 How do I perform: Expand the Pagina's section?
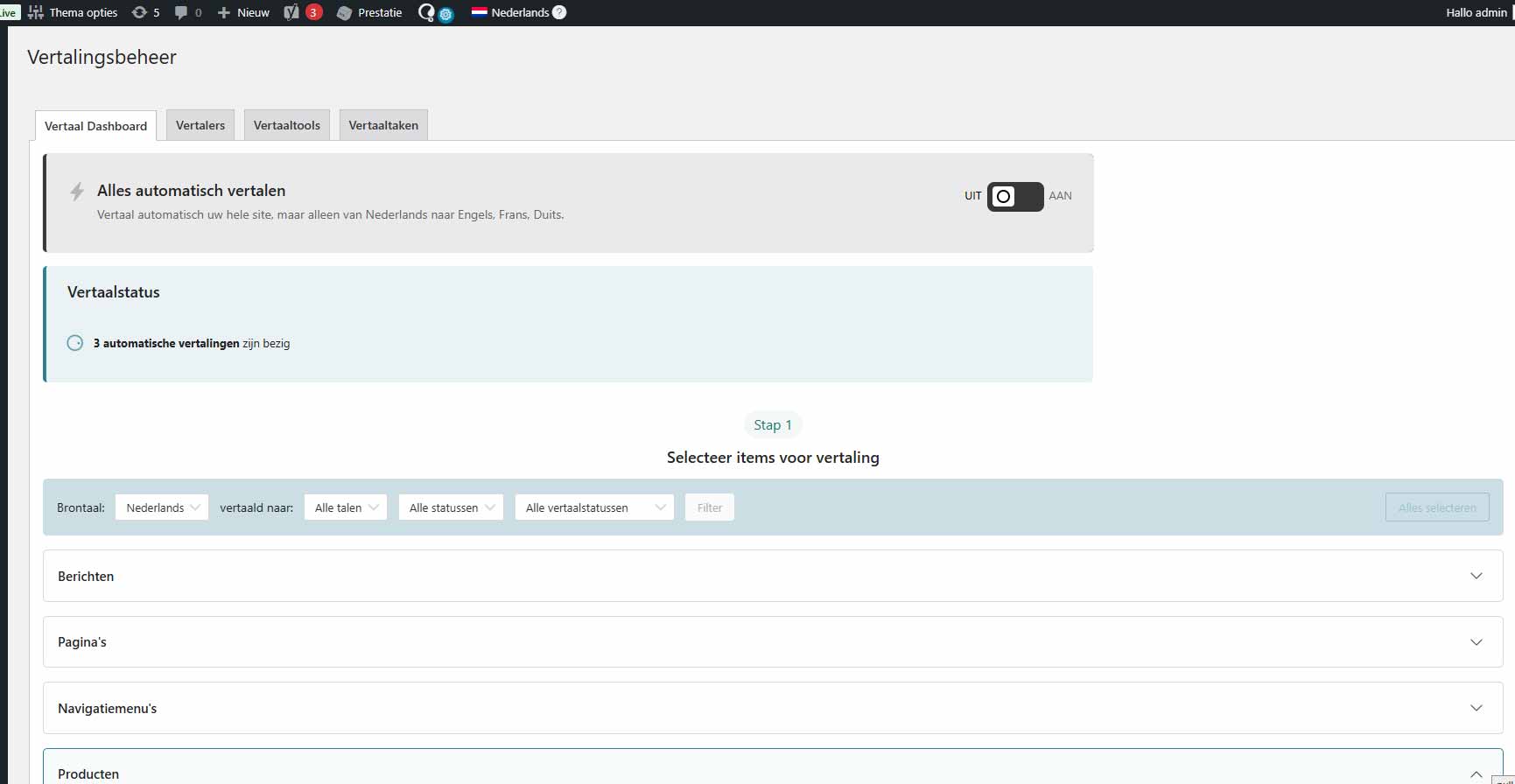tap(773, 642)
